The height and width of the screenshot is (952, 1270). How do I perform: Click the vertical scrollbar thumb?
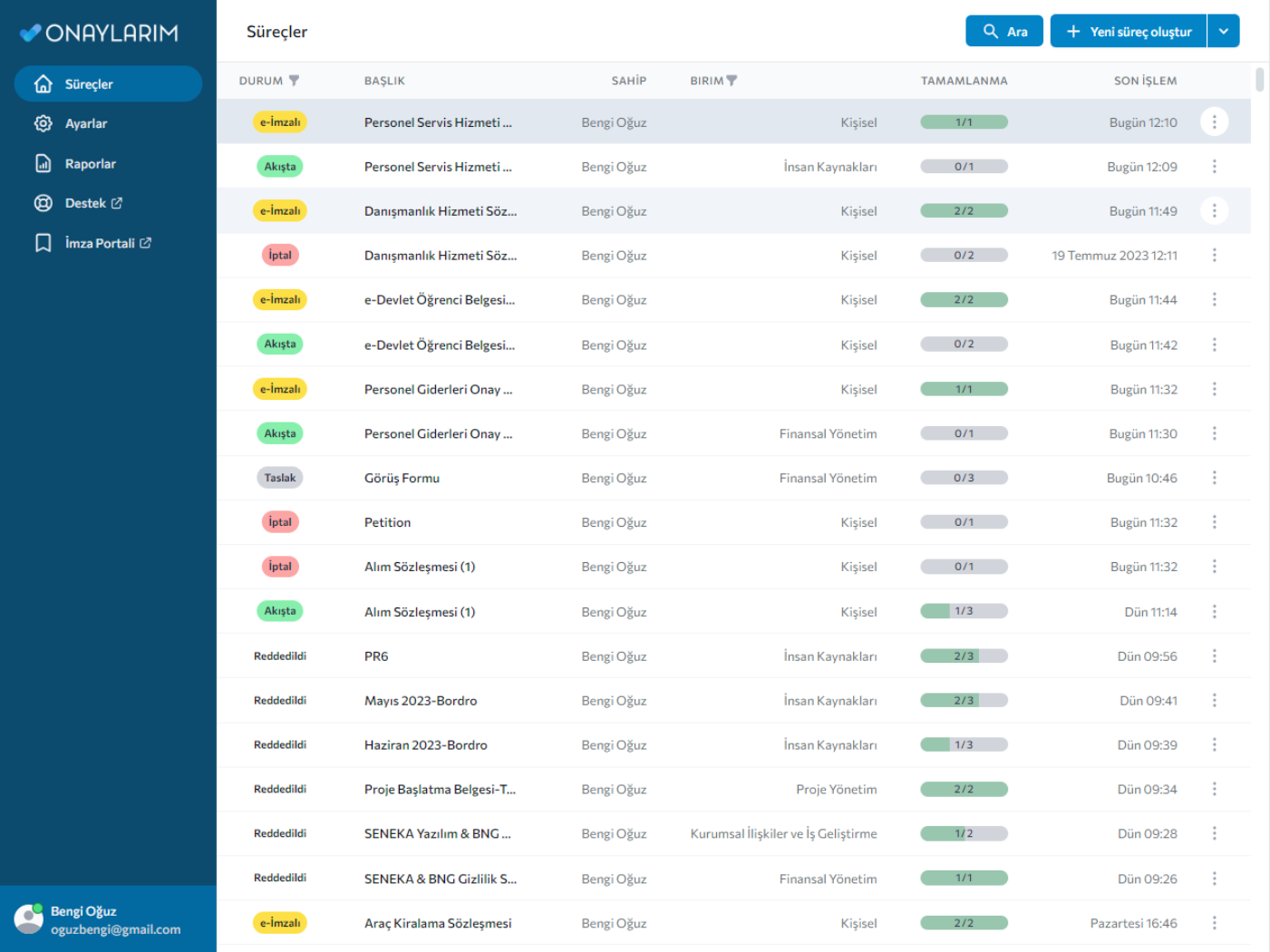pyautogui.click(x=1259, y=80)
